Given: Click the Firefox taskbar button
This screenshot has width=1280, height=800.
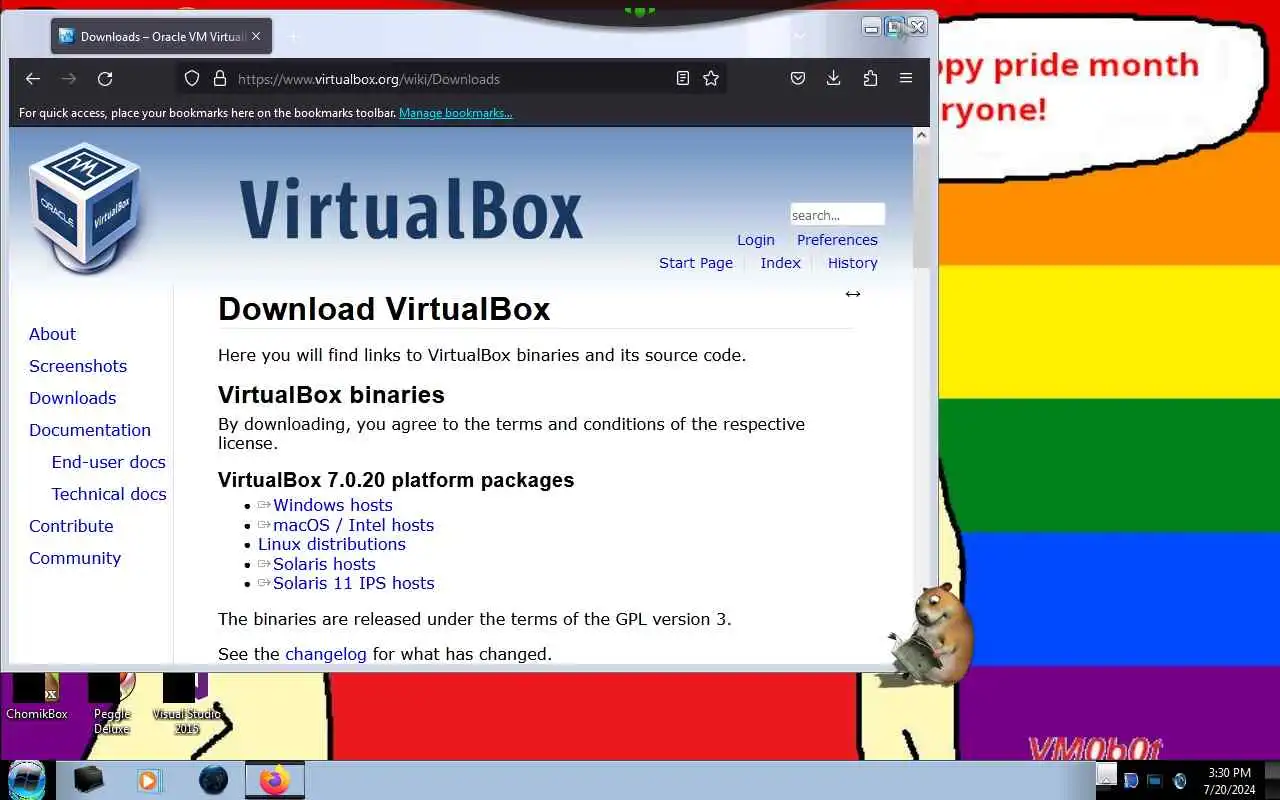Looking at the screenshot, I should (x=274, y=780).
